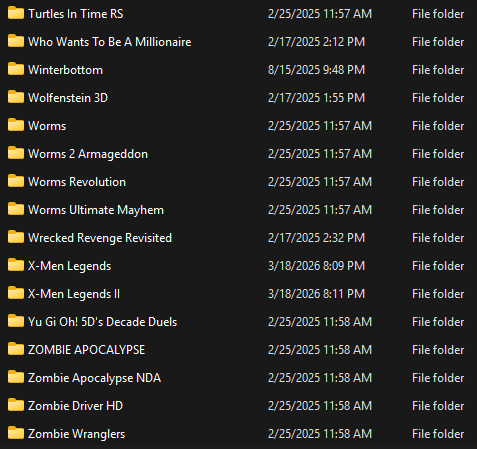Select the Zombie Driver HD folder icon
477x449 pixels.
pos(16,405)
